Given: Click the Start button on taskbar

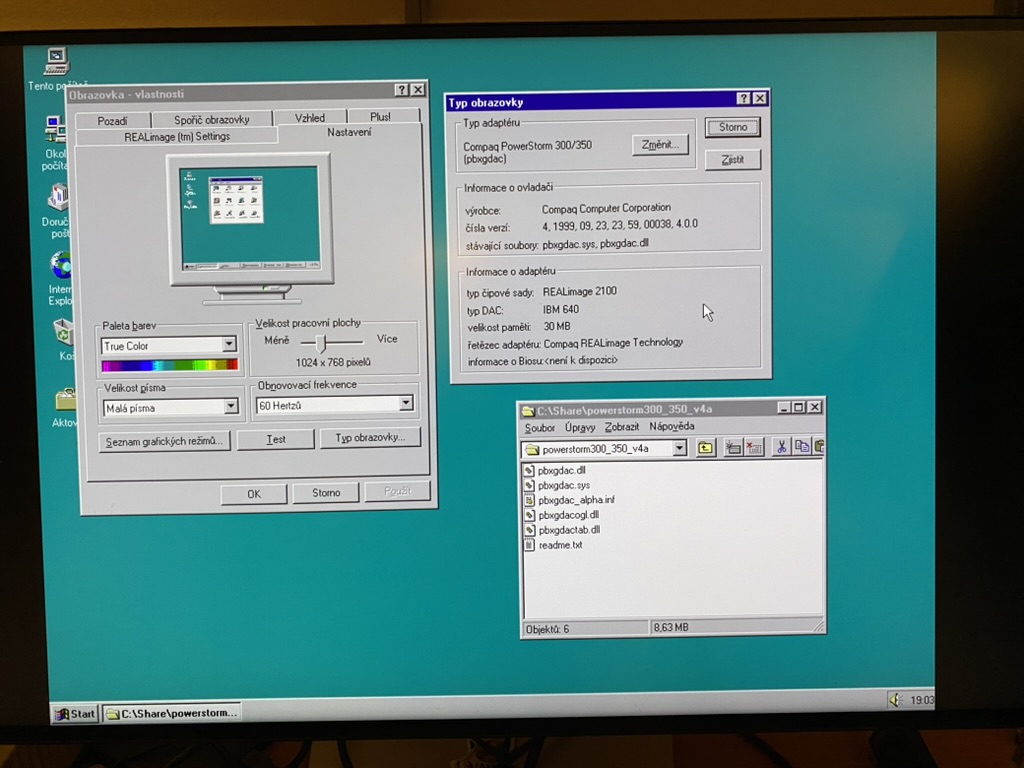Looking at the screenshot, I should [76, 713].
